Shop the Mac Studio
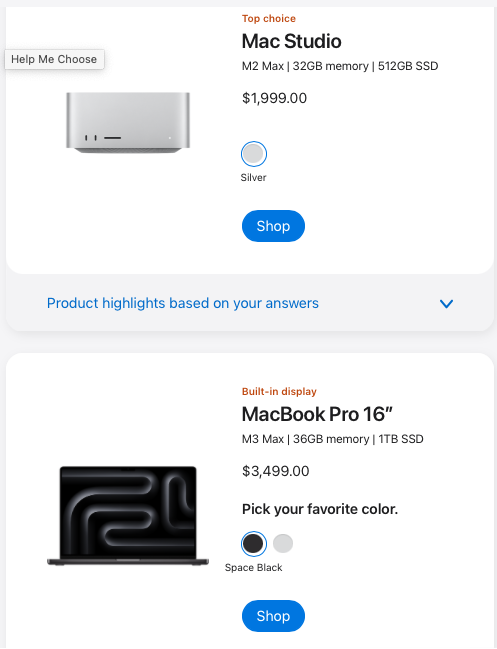The width and height of the screenshot is (497, 649). pos(273,226)
